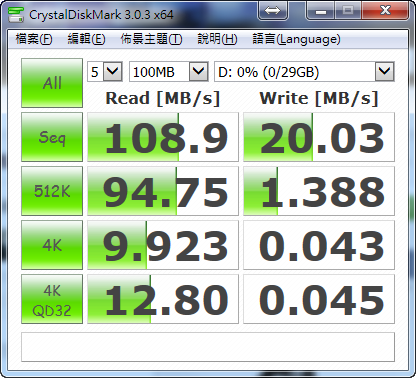Start the 512K benchmark test
This screenshot has height=378, width=416.
click(52, 191)
